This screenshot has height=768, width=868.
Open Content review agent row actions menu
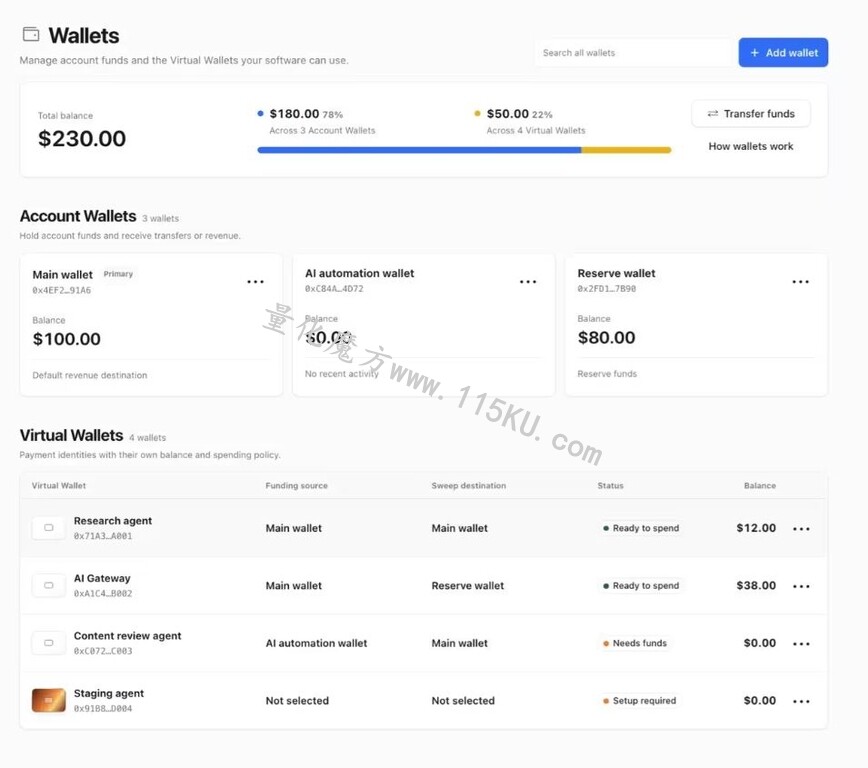(x=801, y=644)
